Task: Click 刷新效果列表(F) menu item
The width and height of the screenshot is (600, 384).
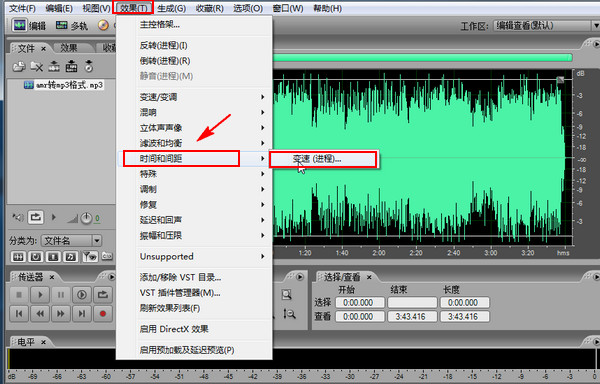Action: [194, 308]
